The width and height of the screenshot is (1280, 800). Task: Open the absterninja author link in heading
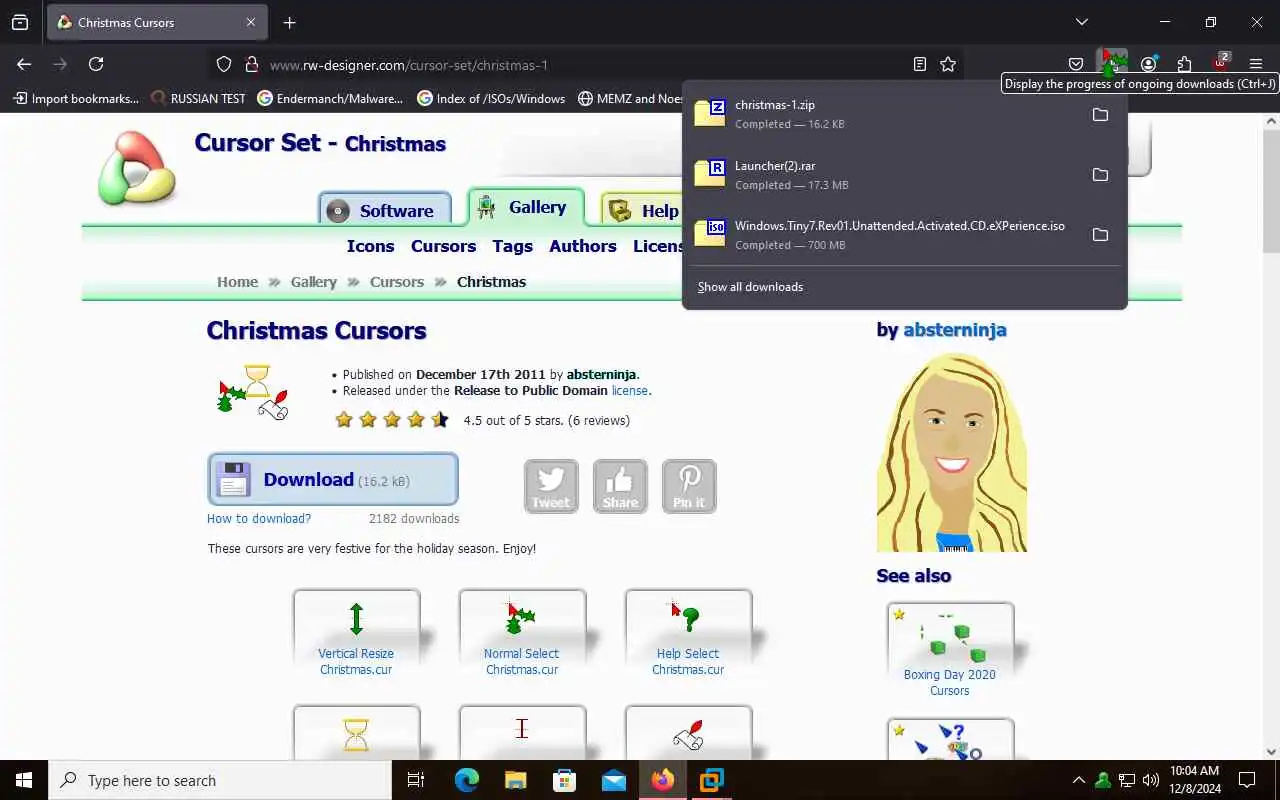coord(954,330)
